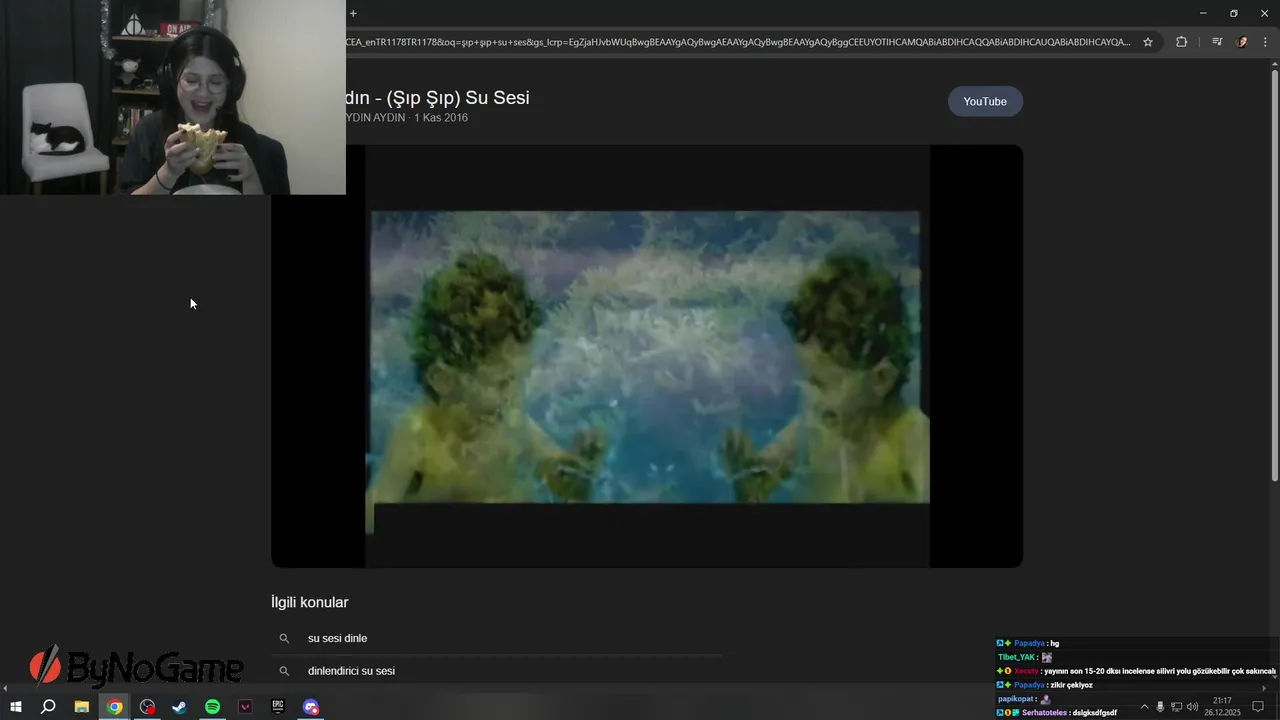Search for 'su sesi dinle' suggestion
1280x720 pixels.
(338, 638)
